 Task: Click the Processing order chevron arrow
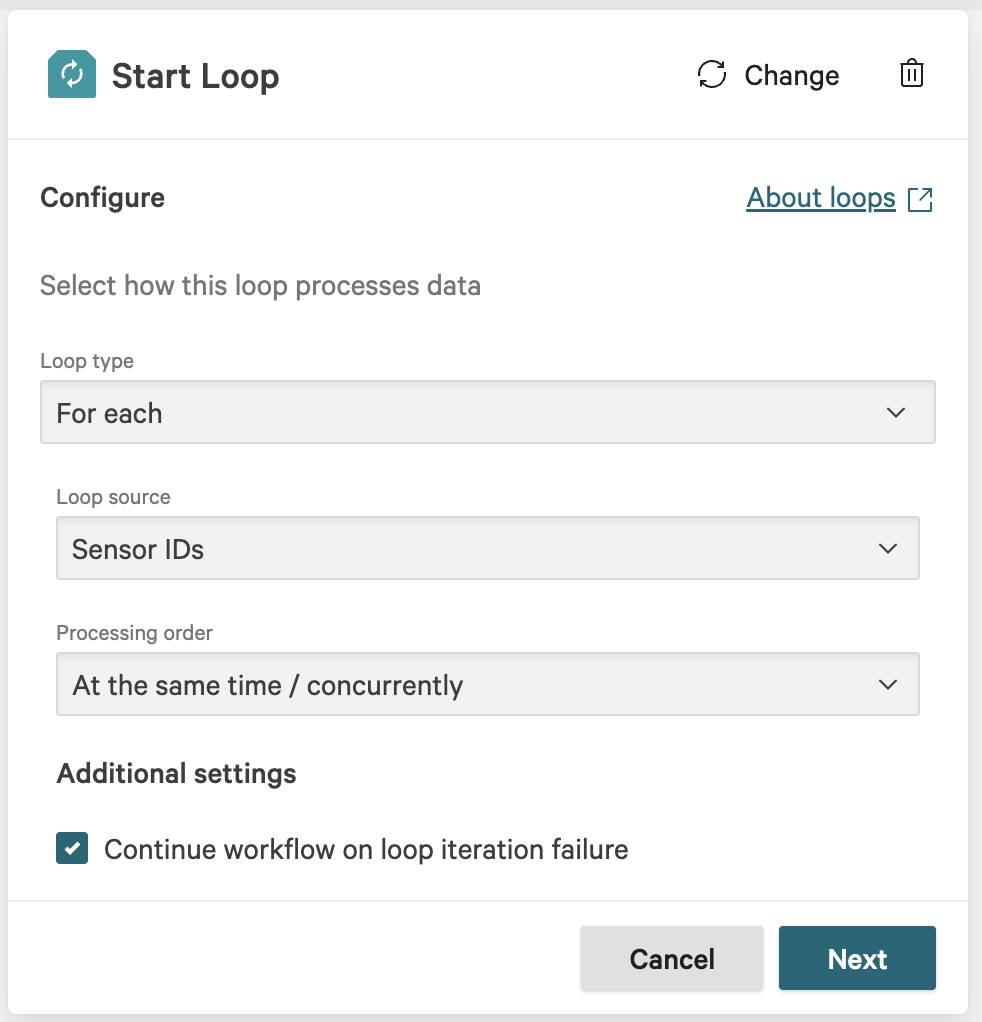[887, 685]
